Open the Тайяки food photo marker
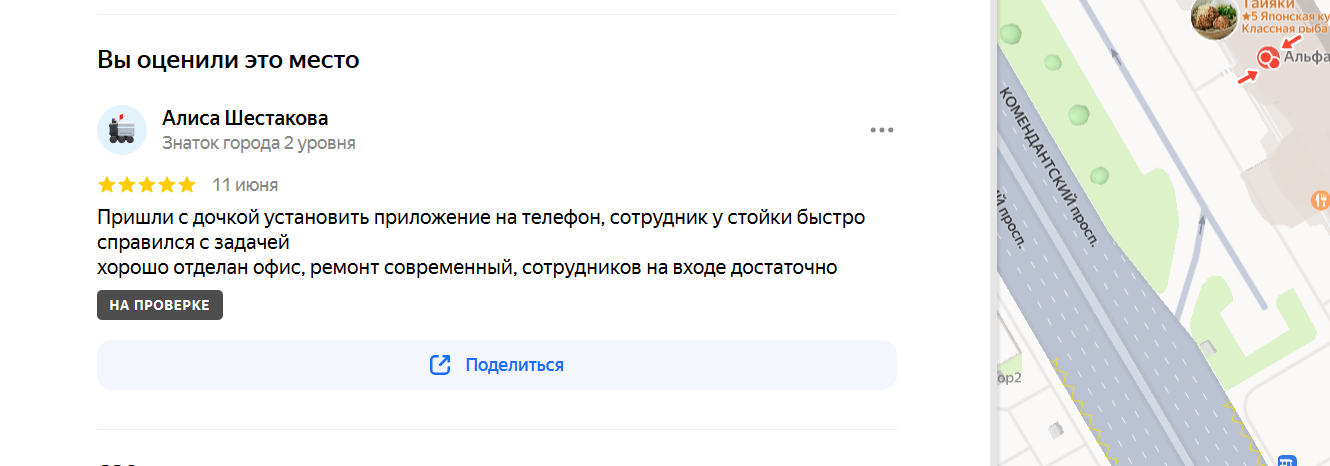The image size is (1330, 466). pyautogui.click(x=1213, y=17)
